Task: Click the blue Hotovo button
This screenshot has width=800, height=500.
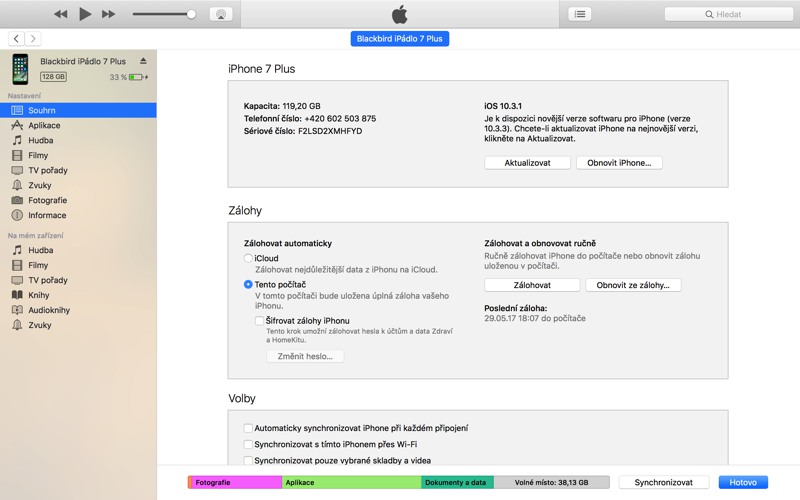Action: 743,482
